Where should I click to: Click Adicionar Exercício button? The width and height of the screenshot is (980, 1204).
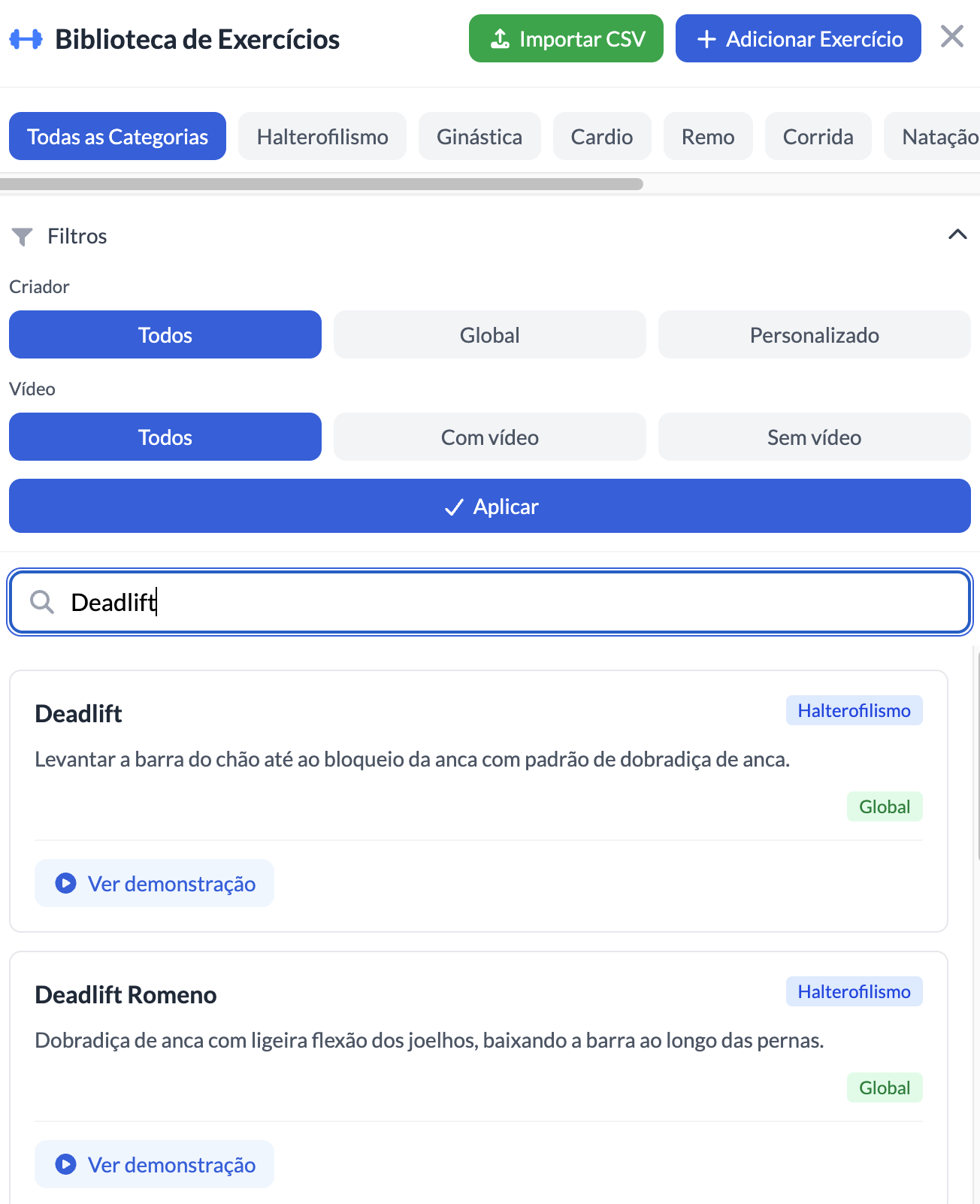[797, 38]
